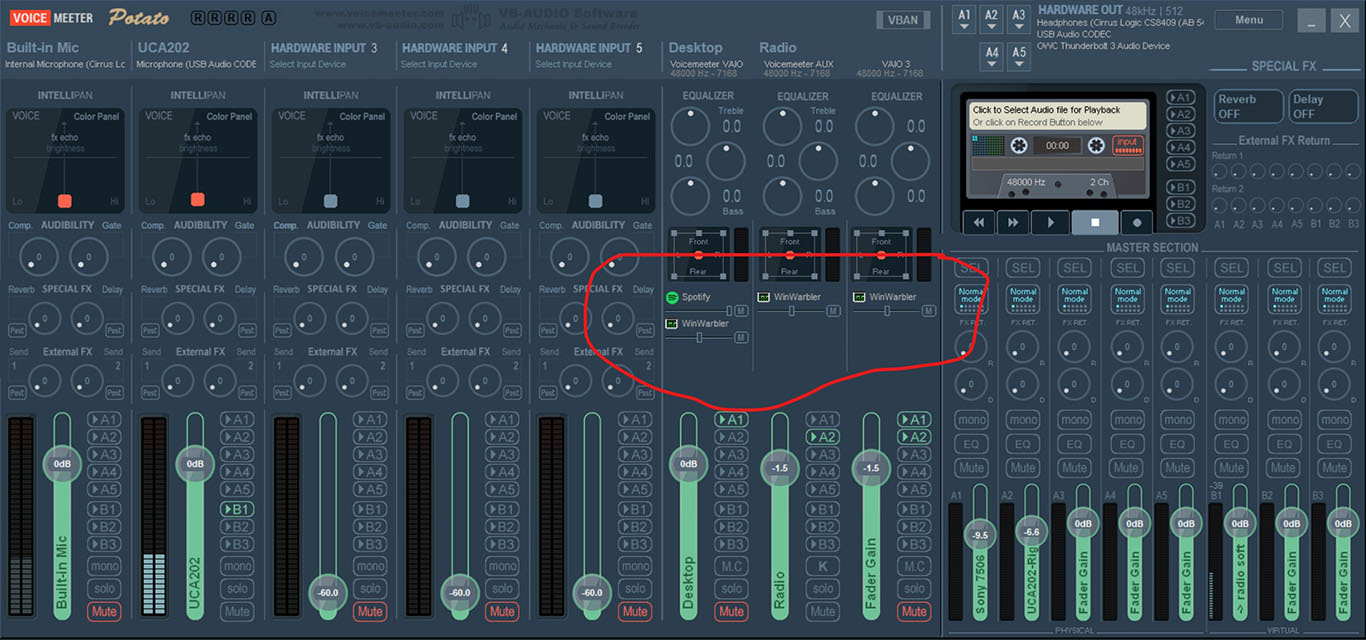Click the Treble knob on the Desktop equalizer
The height and width of the screenshot is (640, 1366).
tap(690, 126)
